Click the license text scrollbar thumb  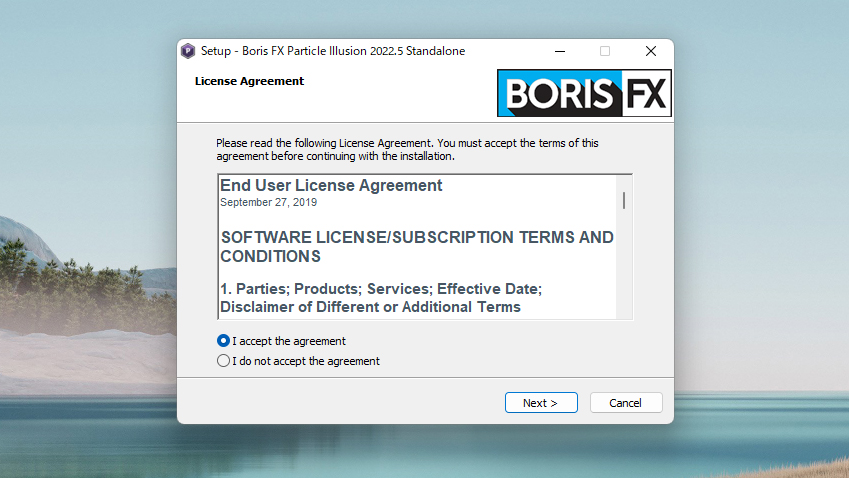pyautogui.click(x=624, y=200)
